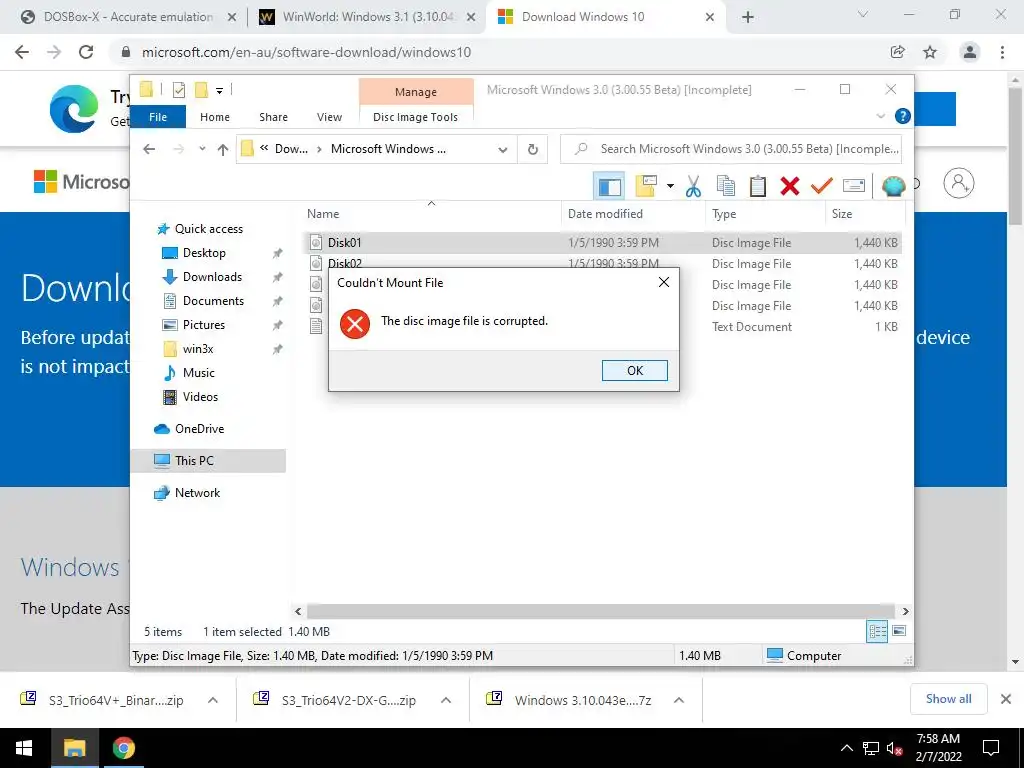Open the Home ribbon tab
Image resolution: width=1024 pixels, height=768 pixels.
click(x=215, y=117)
